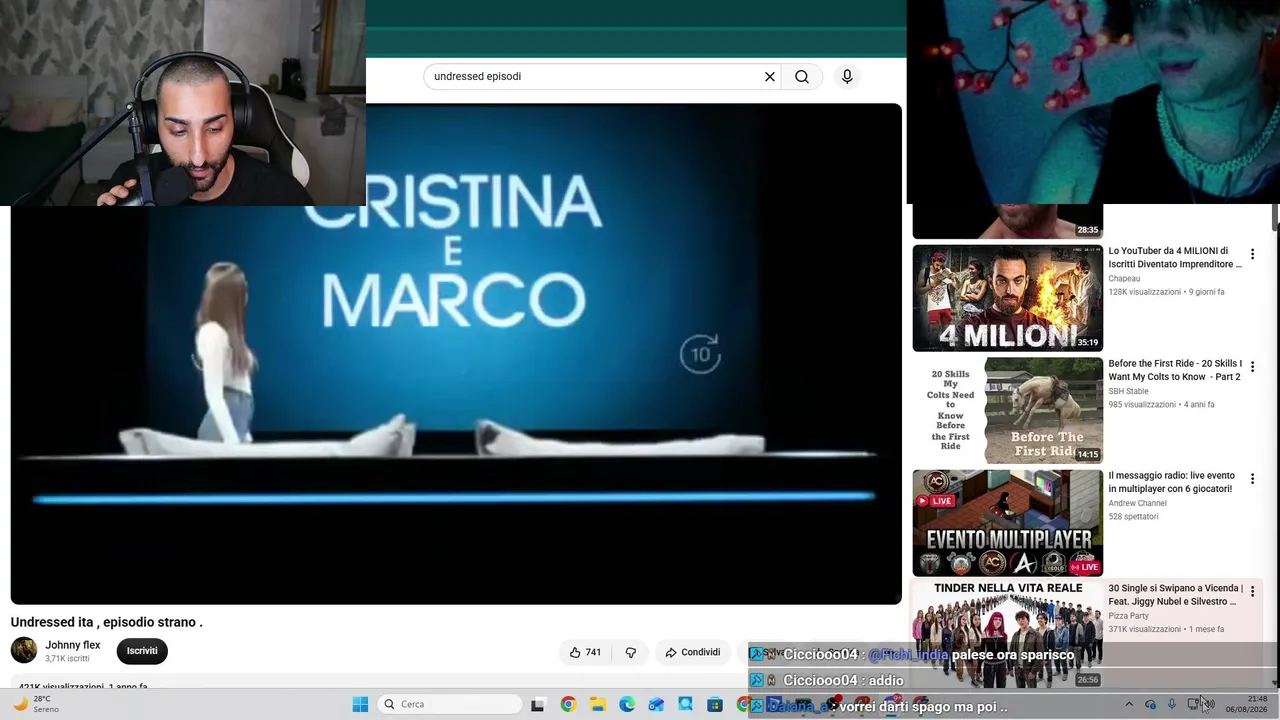
Task: Open File Explorer from the taskbar
Action: tap(597, 704)
